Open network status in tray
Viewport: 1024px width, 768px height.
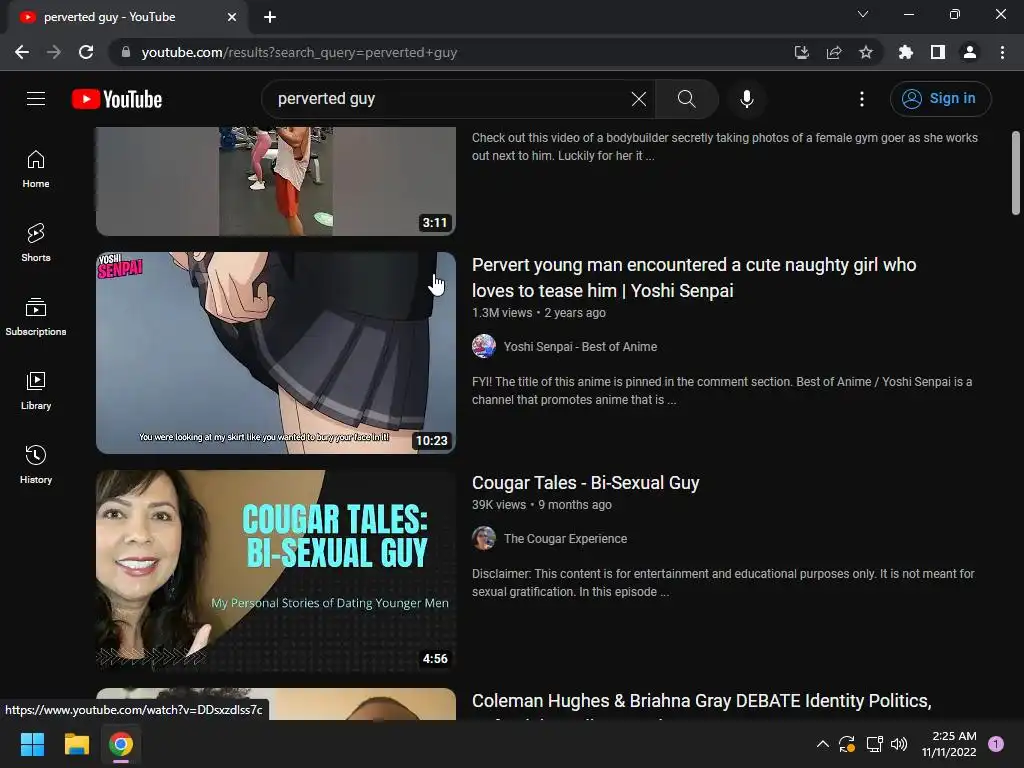click(x=874, y=744)
